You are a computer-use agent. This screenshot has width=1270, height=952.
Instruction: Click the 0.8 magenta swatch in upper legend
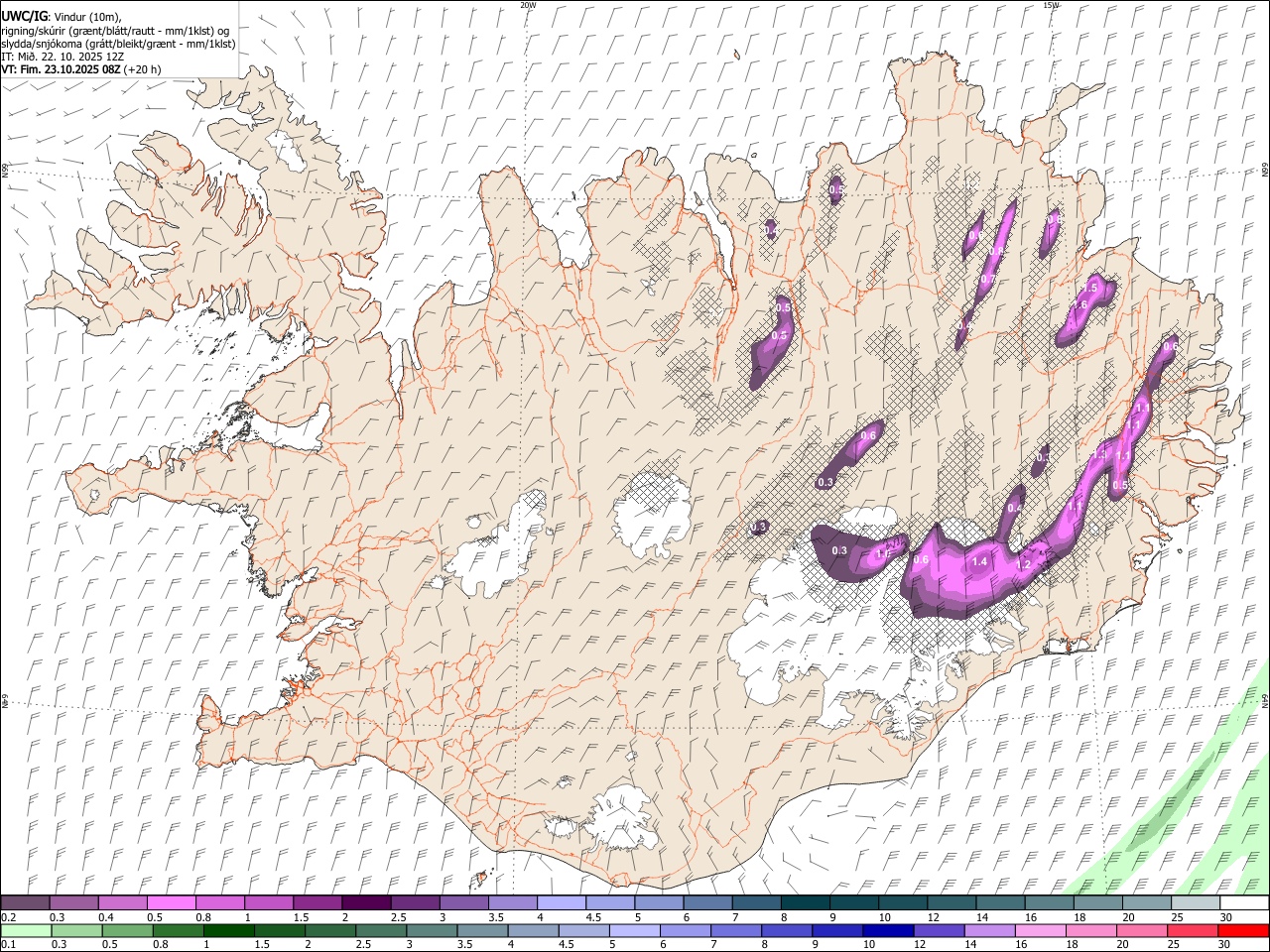point(219,902)
